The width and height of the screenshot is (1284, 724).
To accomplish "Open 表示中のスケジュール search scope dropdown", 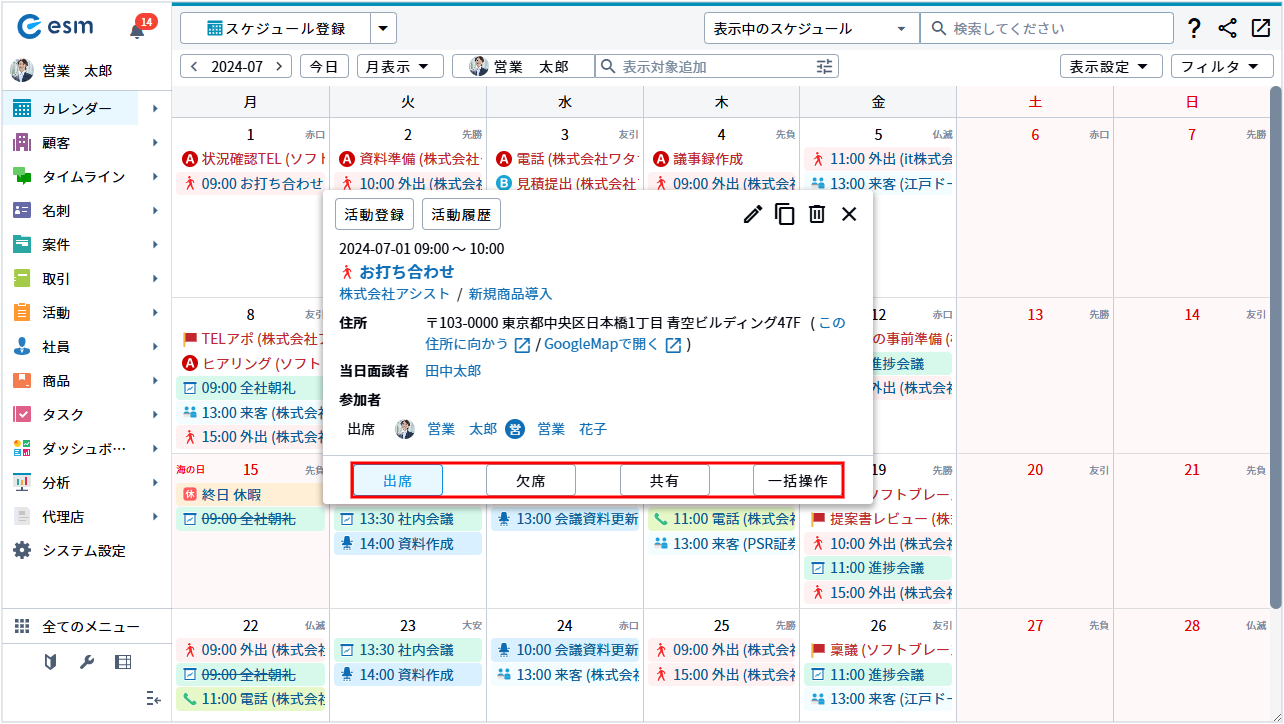I will point(811,29).
